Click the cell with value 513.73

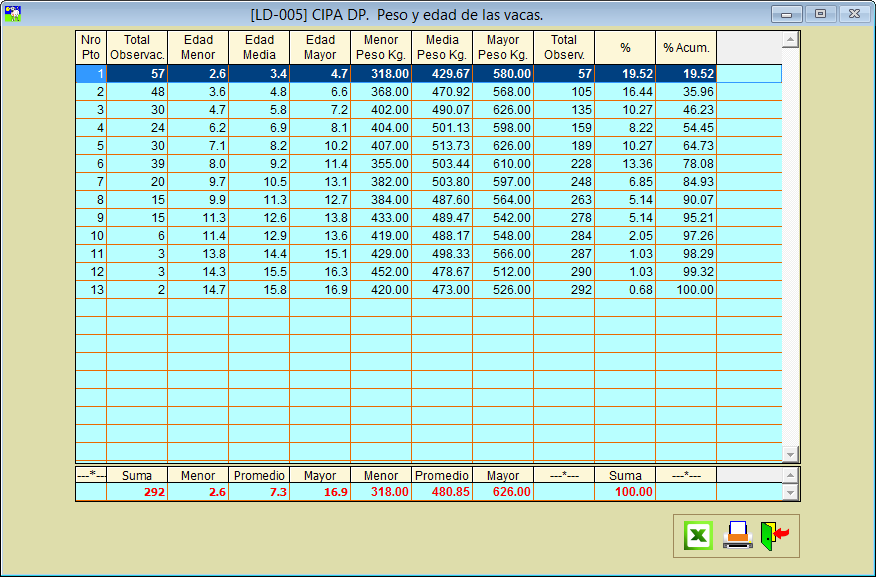[x=442, y=146]
